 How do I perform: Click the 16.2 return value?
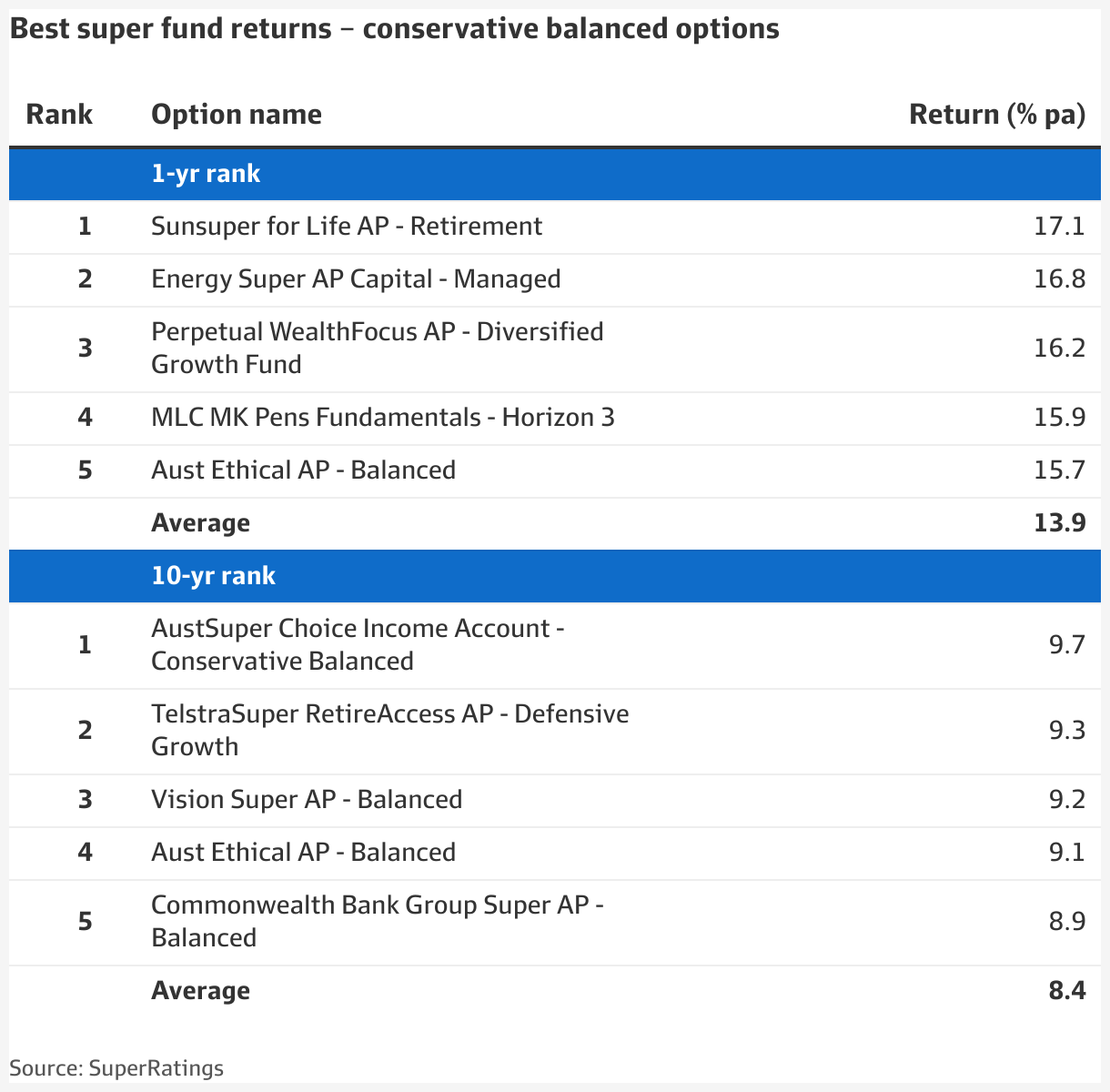pyautogui.click(x=1059, y=348)
